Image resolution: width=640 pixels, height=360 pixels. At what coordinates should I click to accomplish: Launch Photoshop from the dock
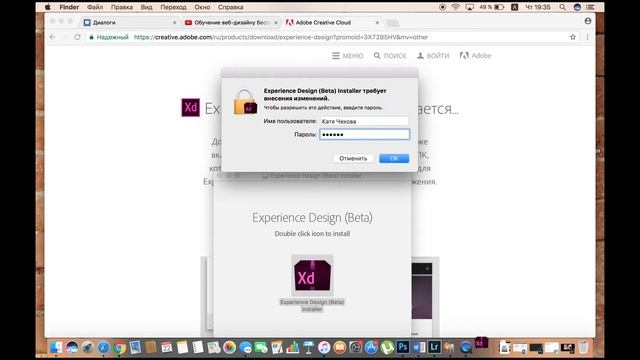[x=402, y=347]
